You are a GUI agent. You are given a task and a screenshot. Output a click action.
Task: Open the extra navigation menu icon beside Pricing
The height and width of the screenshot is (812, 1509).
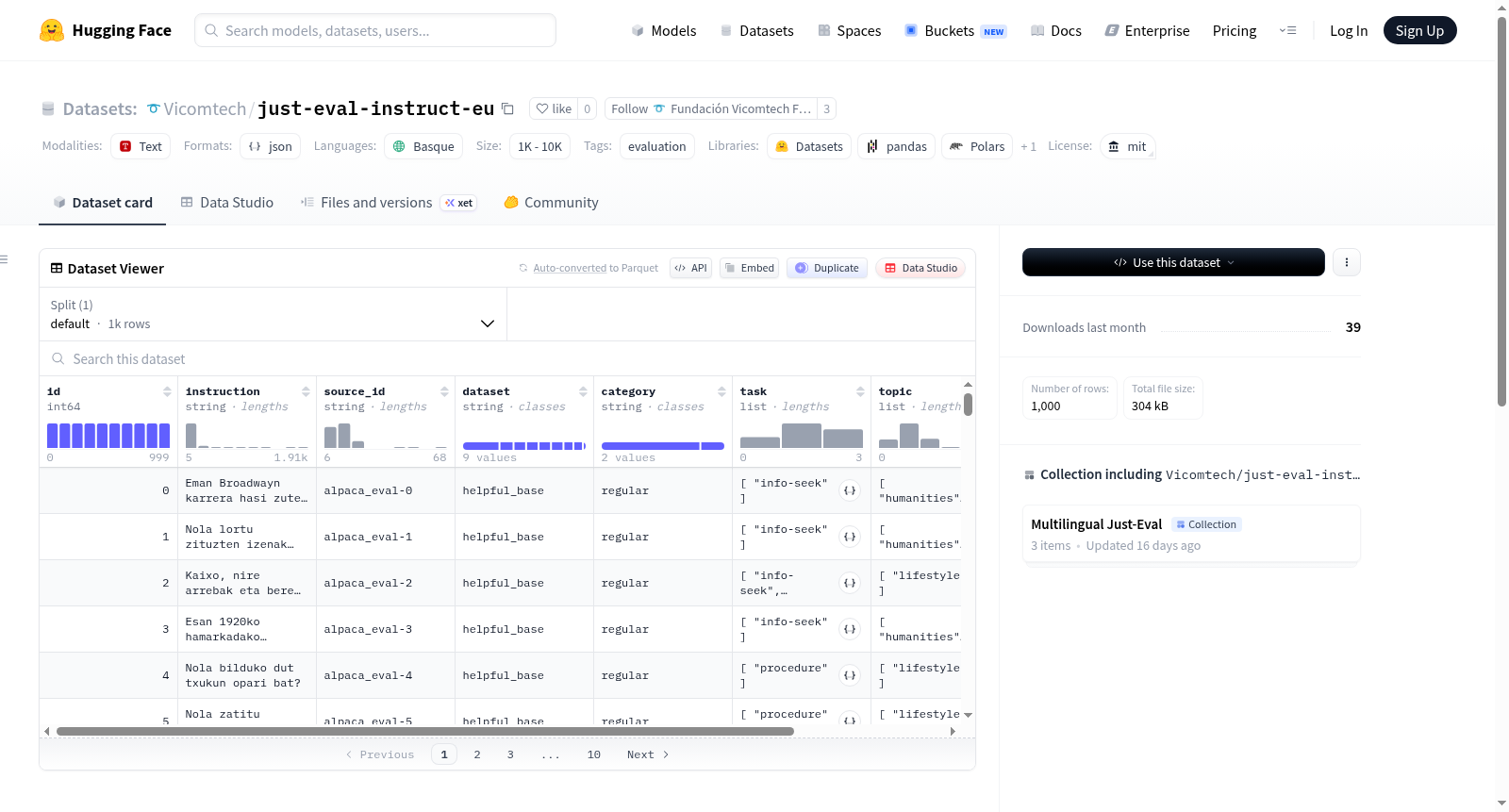click(x=1287, y=30)
